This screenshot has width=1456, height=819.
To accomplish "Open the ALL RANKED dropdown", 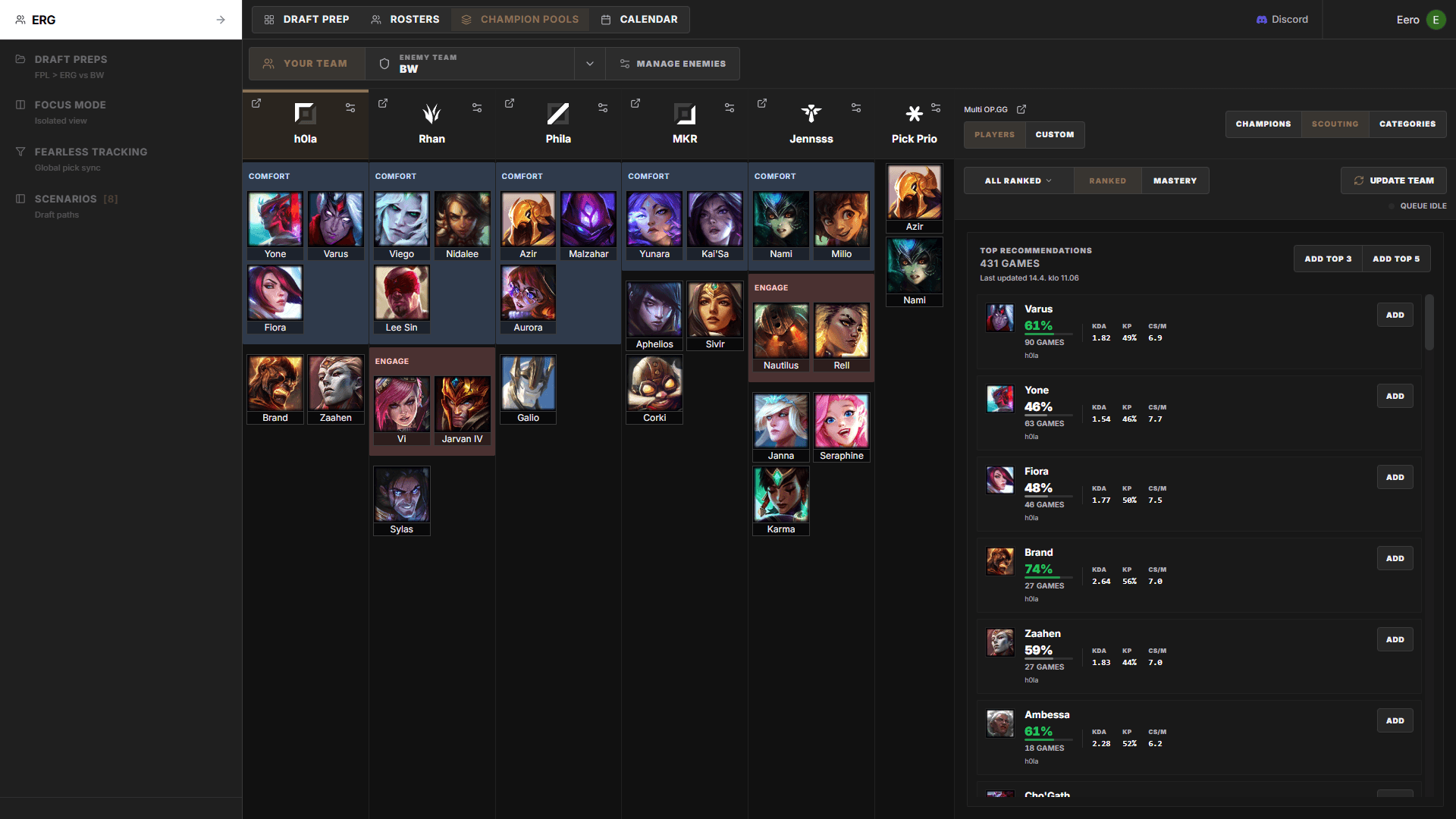I will [1018, 180].
